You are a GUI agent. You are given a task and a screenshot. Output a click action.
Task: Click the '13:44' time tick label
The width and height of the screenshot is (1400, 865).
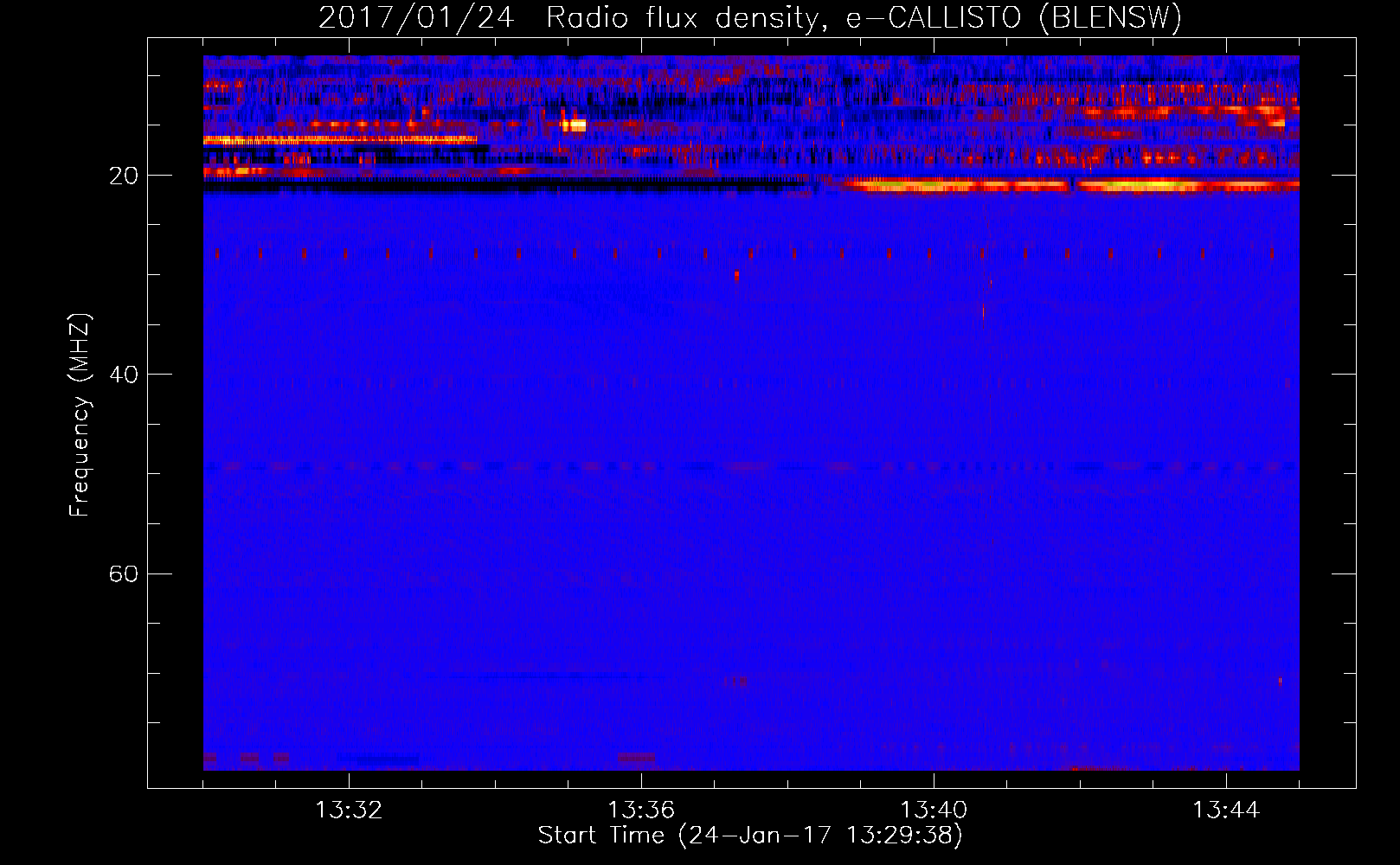tap(1226, 810)
